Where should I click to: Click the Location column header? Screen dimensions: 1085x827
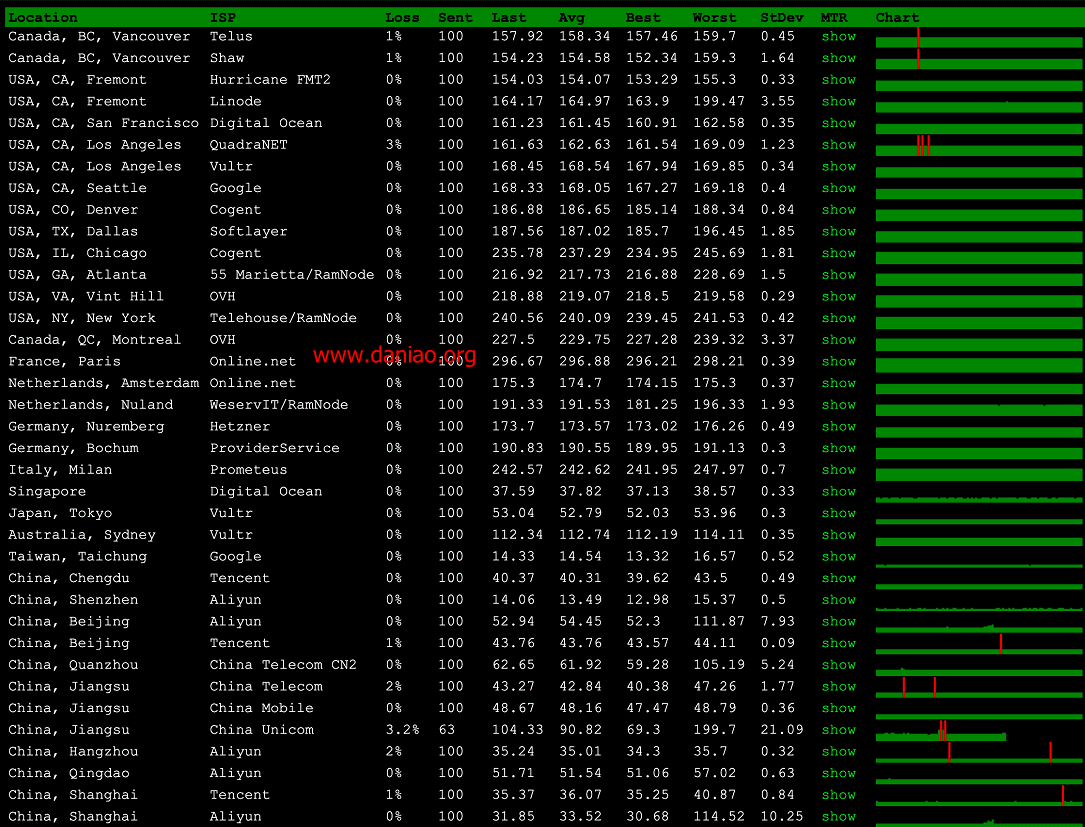(43, 17)
